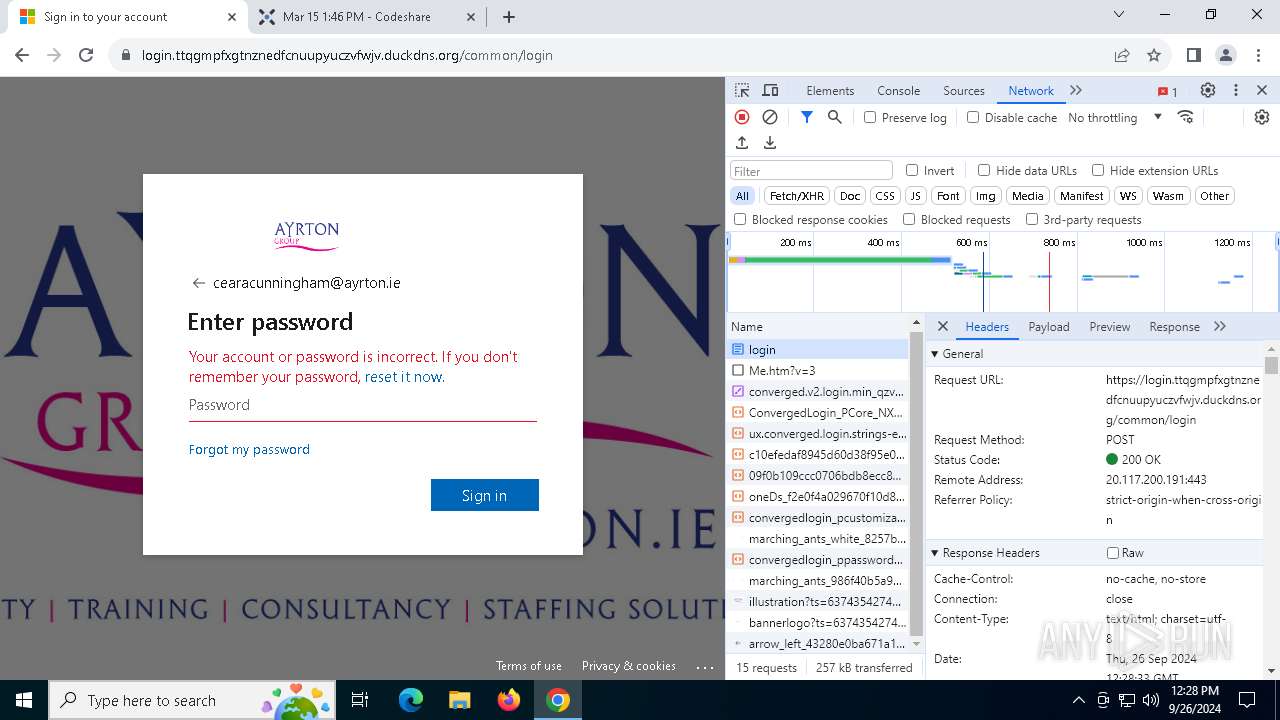
Task: Check Blocked response cookies
Action: tap(740, 219)
